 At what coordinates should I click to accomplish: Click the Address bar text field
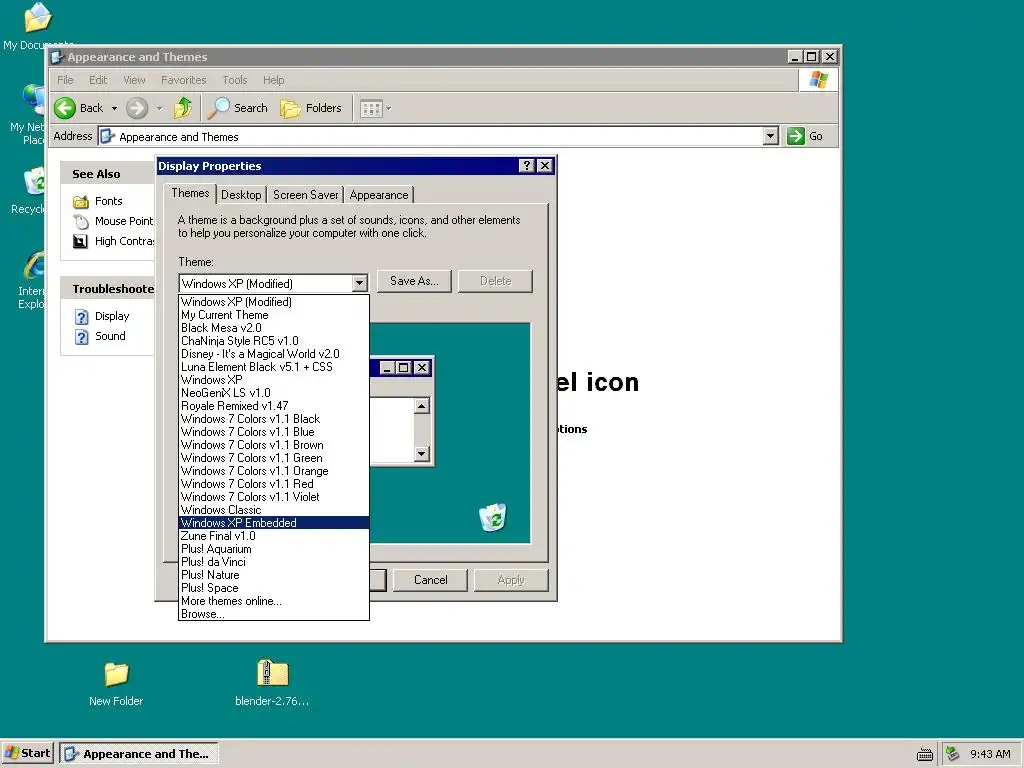point(431,136)
